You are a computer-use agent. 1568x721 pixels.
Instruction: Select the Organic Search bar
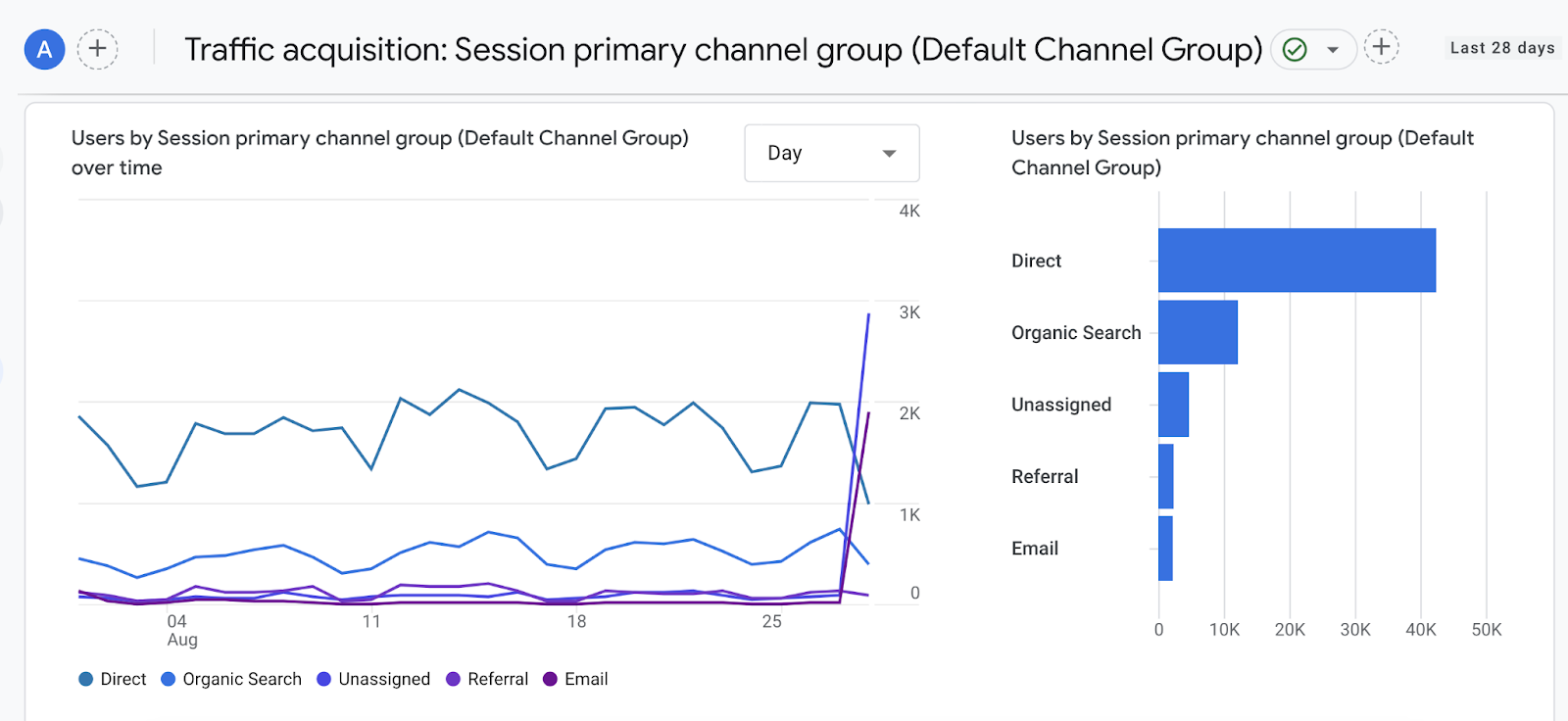pos(1198,332)
